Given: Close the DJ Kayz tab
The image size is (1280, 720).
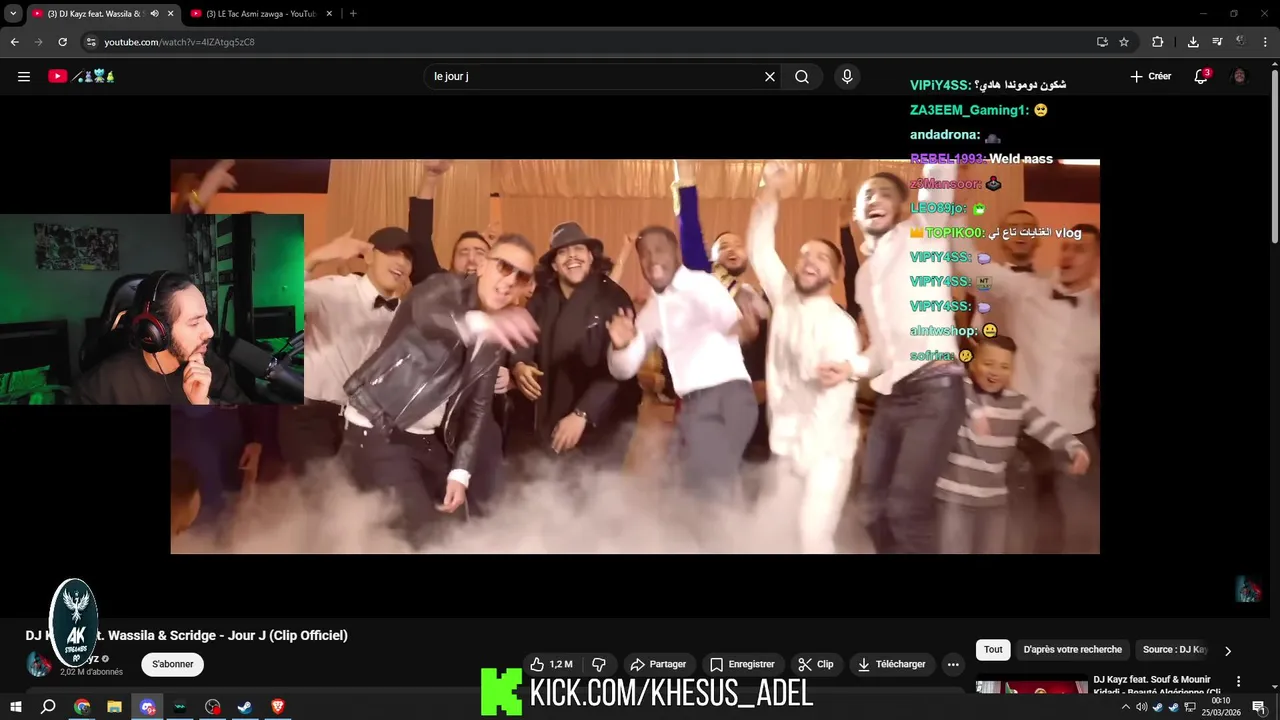Looking at the screenshot, I should (x=170, y=14).
